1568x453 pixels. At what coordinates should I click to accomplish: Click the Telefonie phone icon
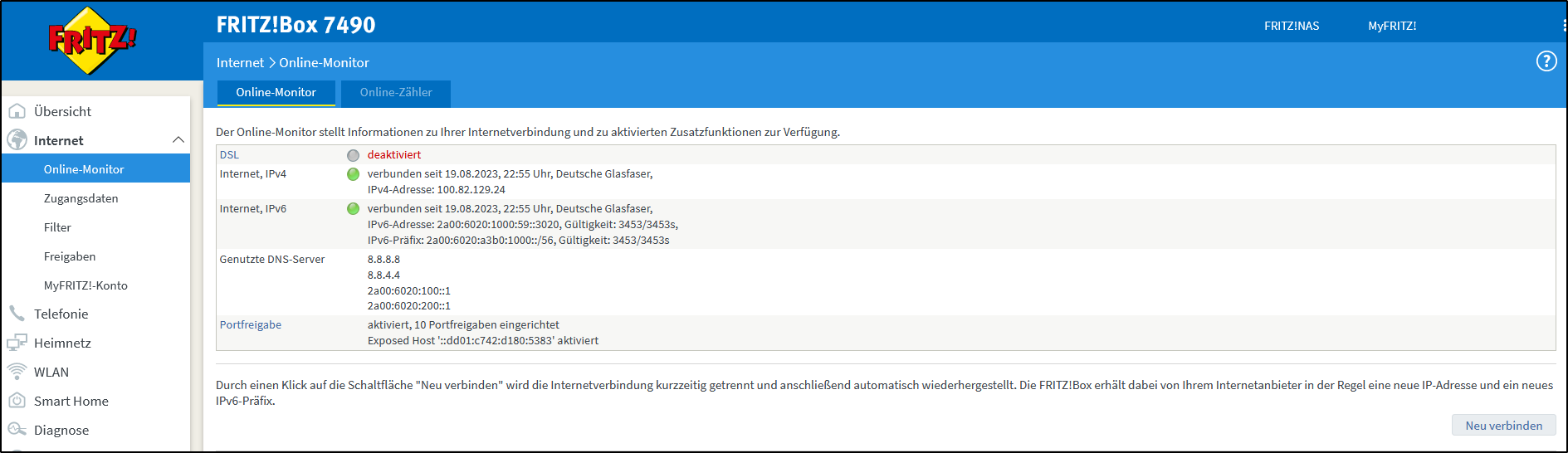[17, 314]
